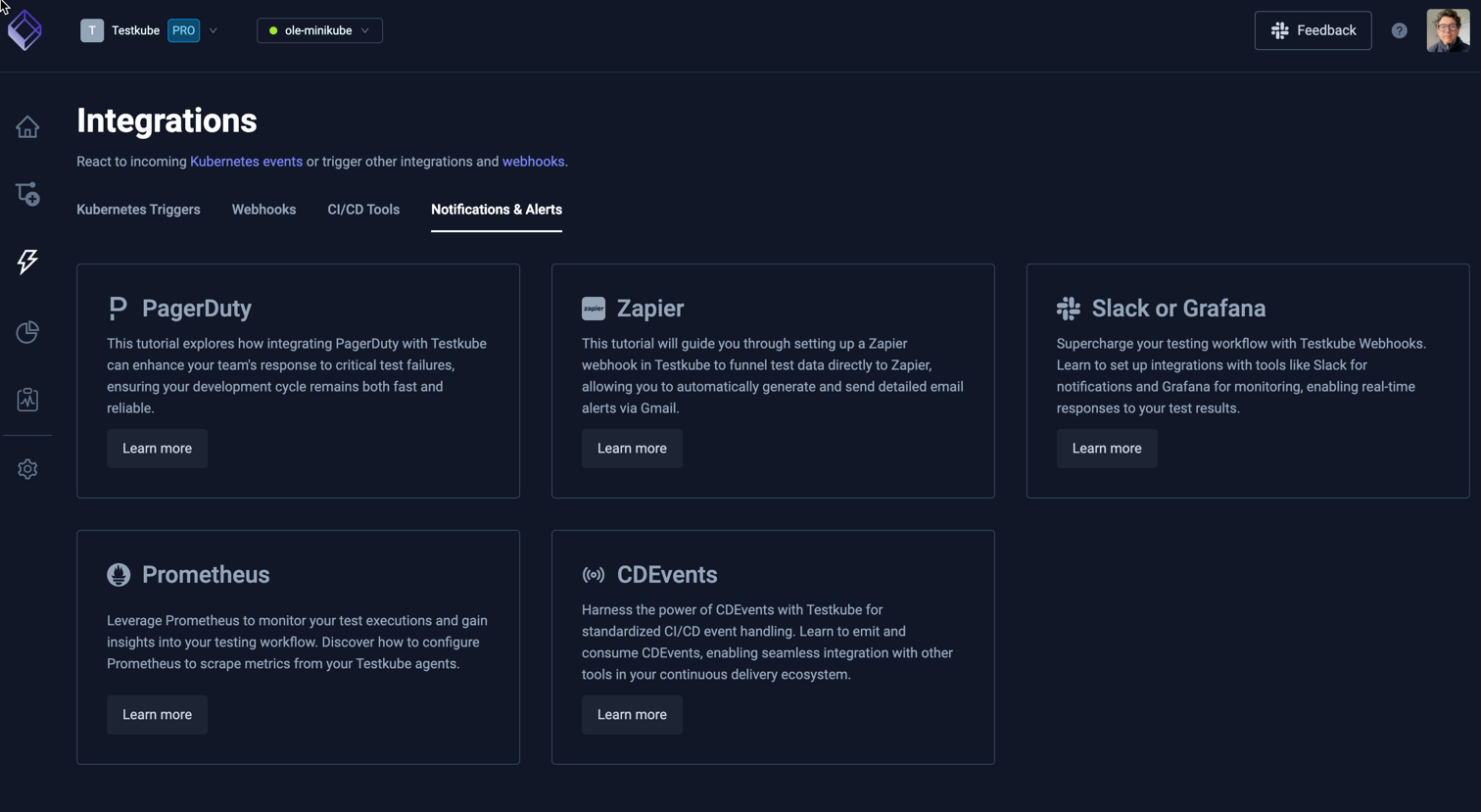Click the lightning Triggers icon in sidebar
Image resolution: width=1481 pixels, height=812 pixels.
click(x=26, y=262)
